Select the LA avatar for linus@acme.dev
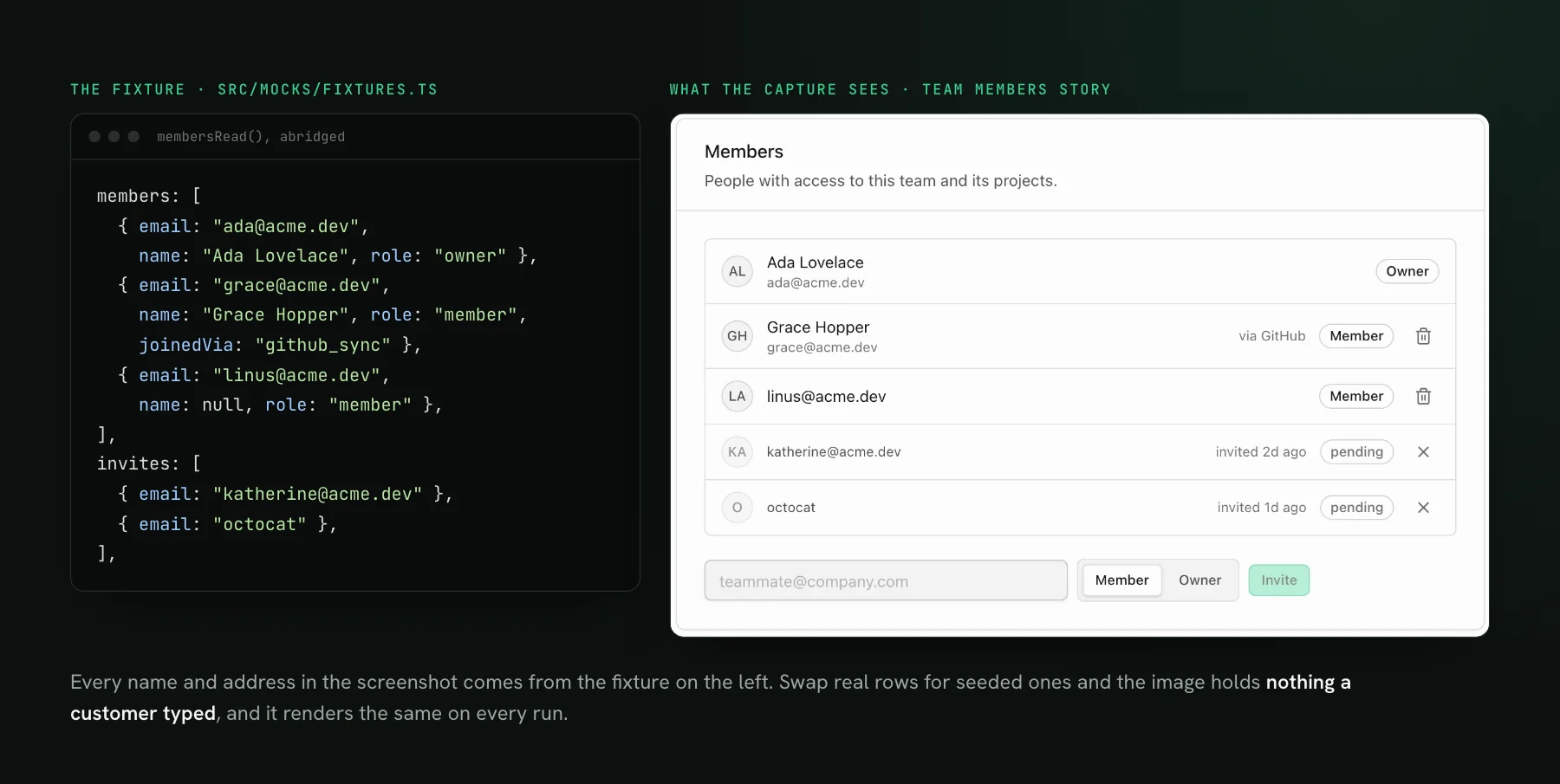This screenshot has height=784, width=1560. 738,397
